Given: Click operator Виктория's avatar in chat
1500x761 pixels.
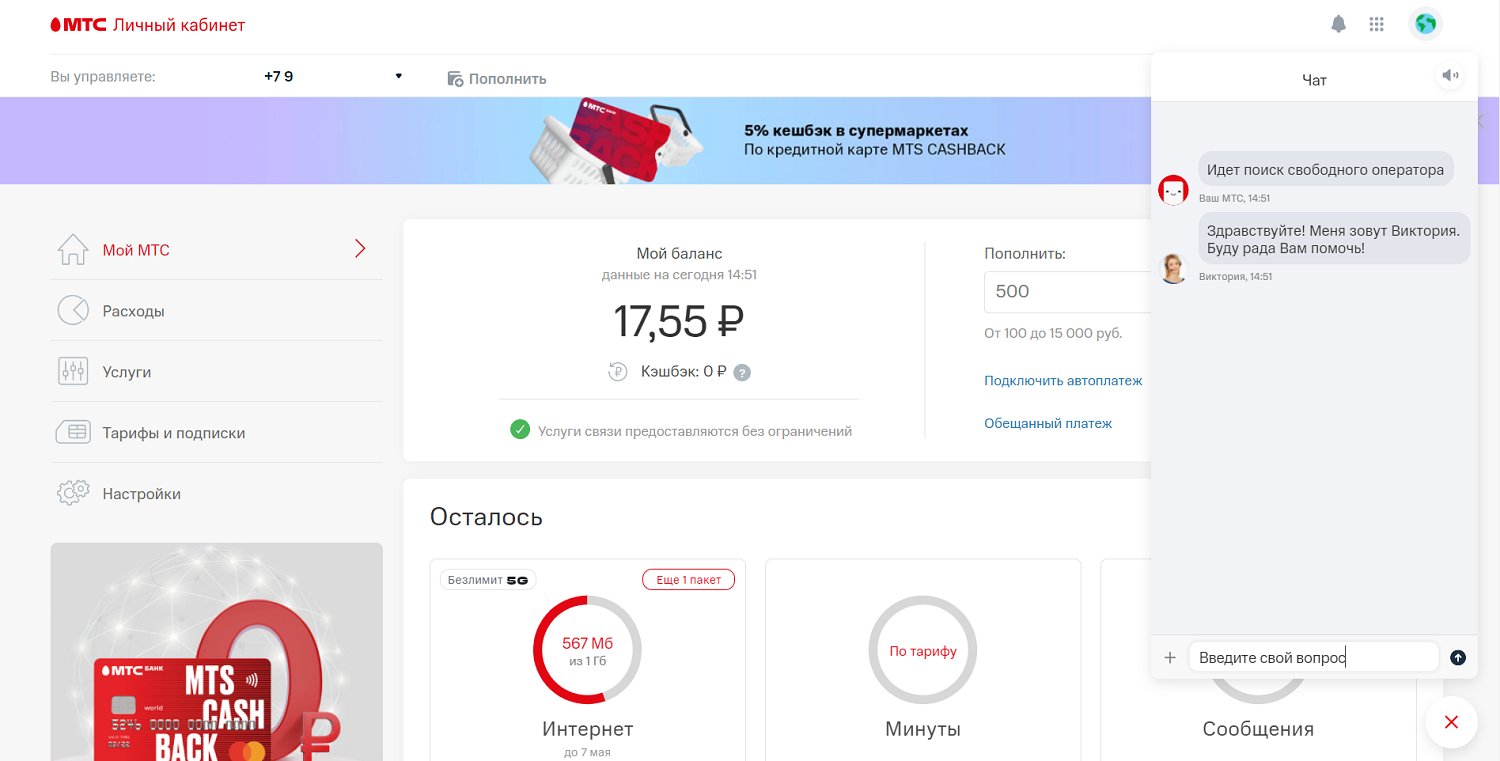Looking at the screenshot, I should (1173, 268).
